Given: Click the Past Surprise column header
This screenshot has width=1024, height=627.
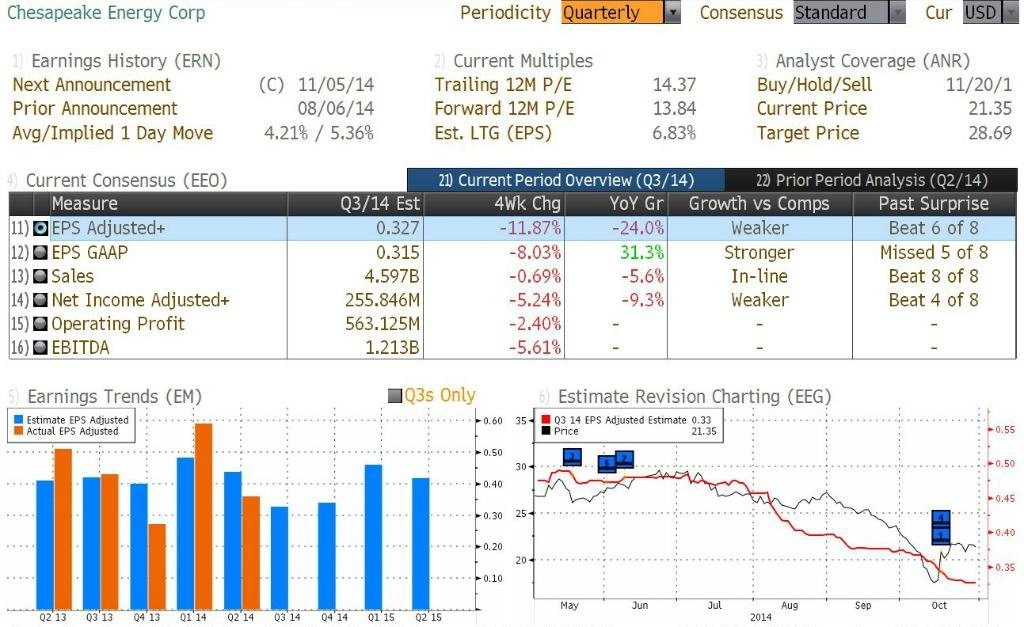Looking at the screenshot, I should click(933, 204).
